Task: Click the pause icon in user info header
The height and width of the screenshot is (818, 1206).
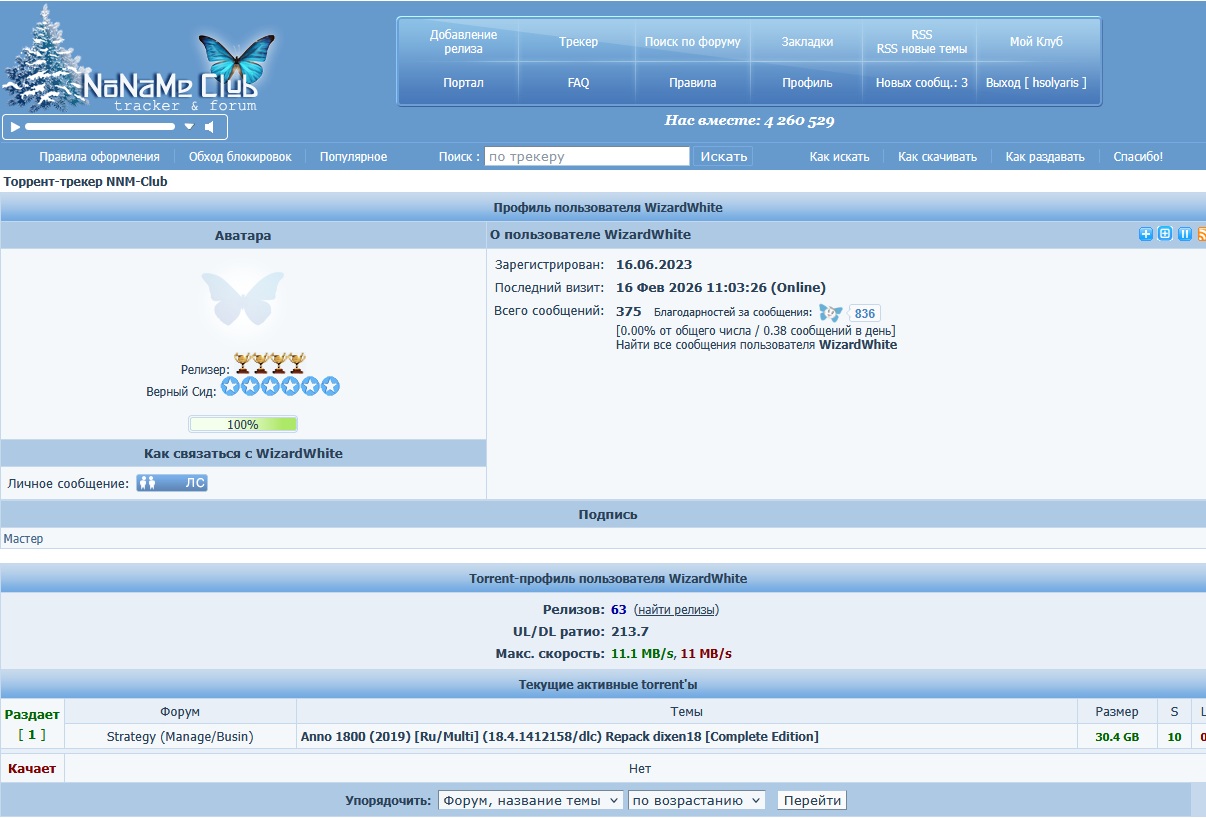Action: (x=1185, y=234)
